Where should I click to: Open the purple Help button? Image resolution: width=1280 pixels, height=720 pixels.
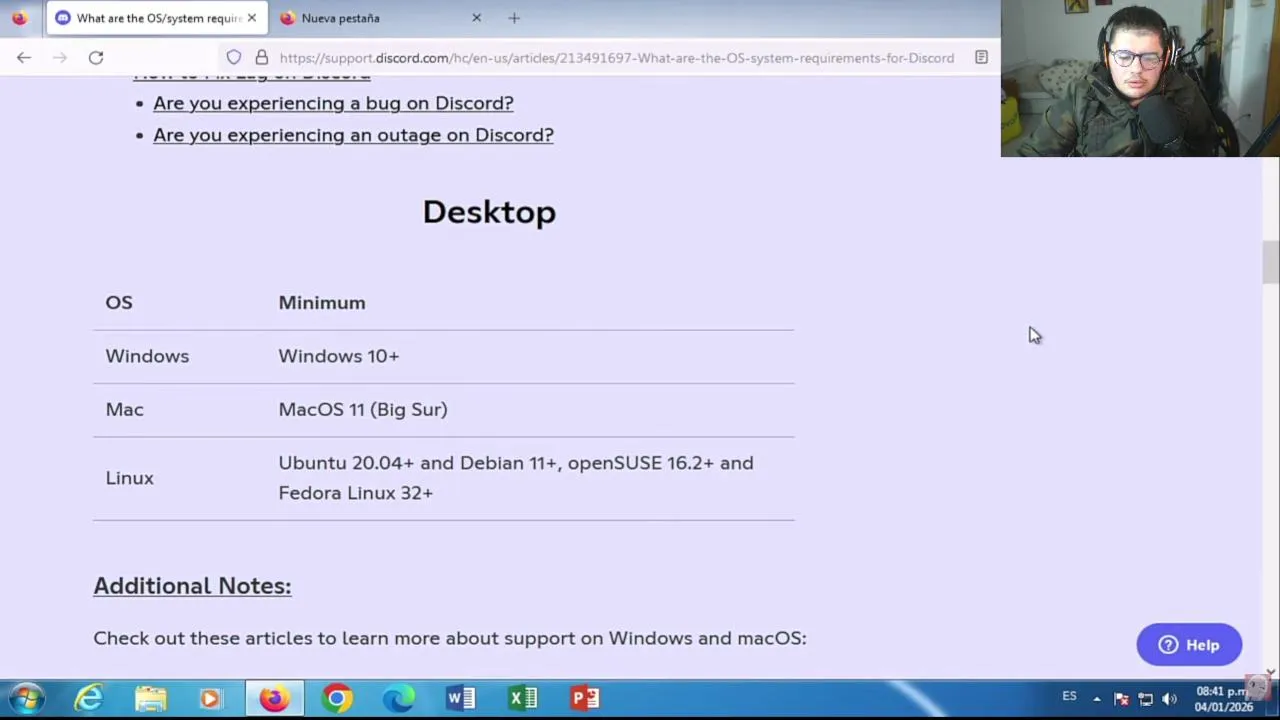[x=1189, y=645]
